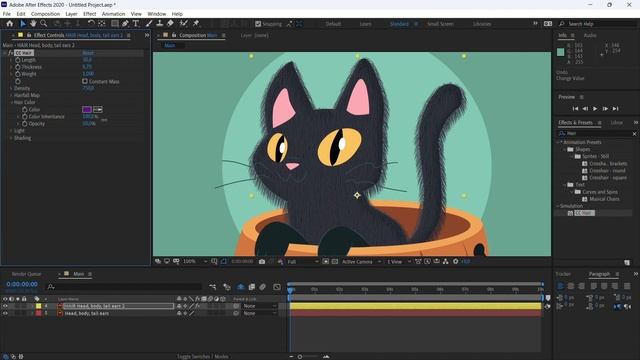Click the Length stopwatch icon
Viewport: 640px width, 360px height.
pos(18,60)
